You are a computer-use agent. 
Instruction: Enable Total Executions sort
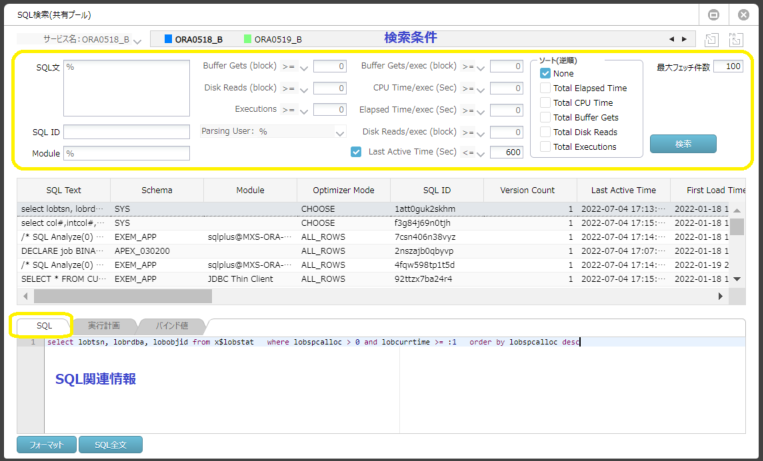tap(545, 147)
